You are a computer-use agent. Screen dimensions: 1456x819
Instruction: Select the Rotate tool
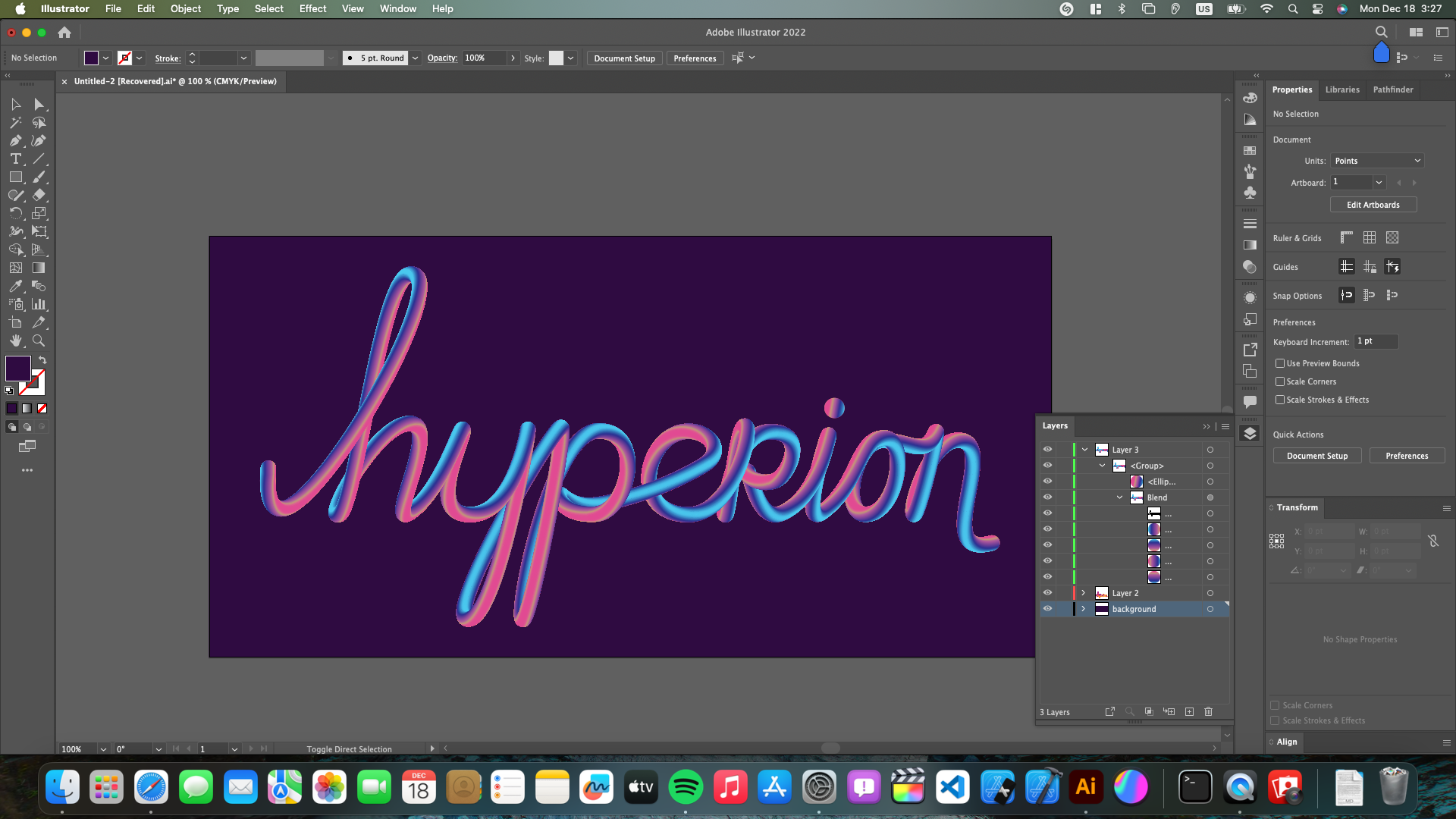16,214
